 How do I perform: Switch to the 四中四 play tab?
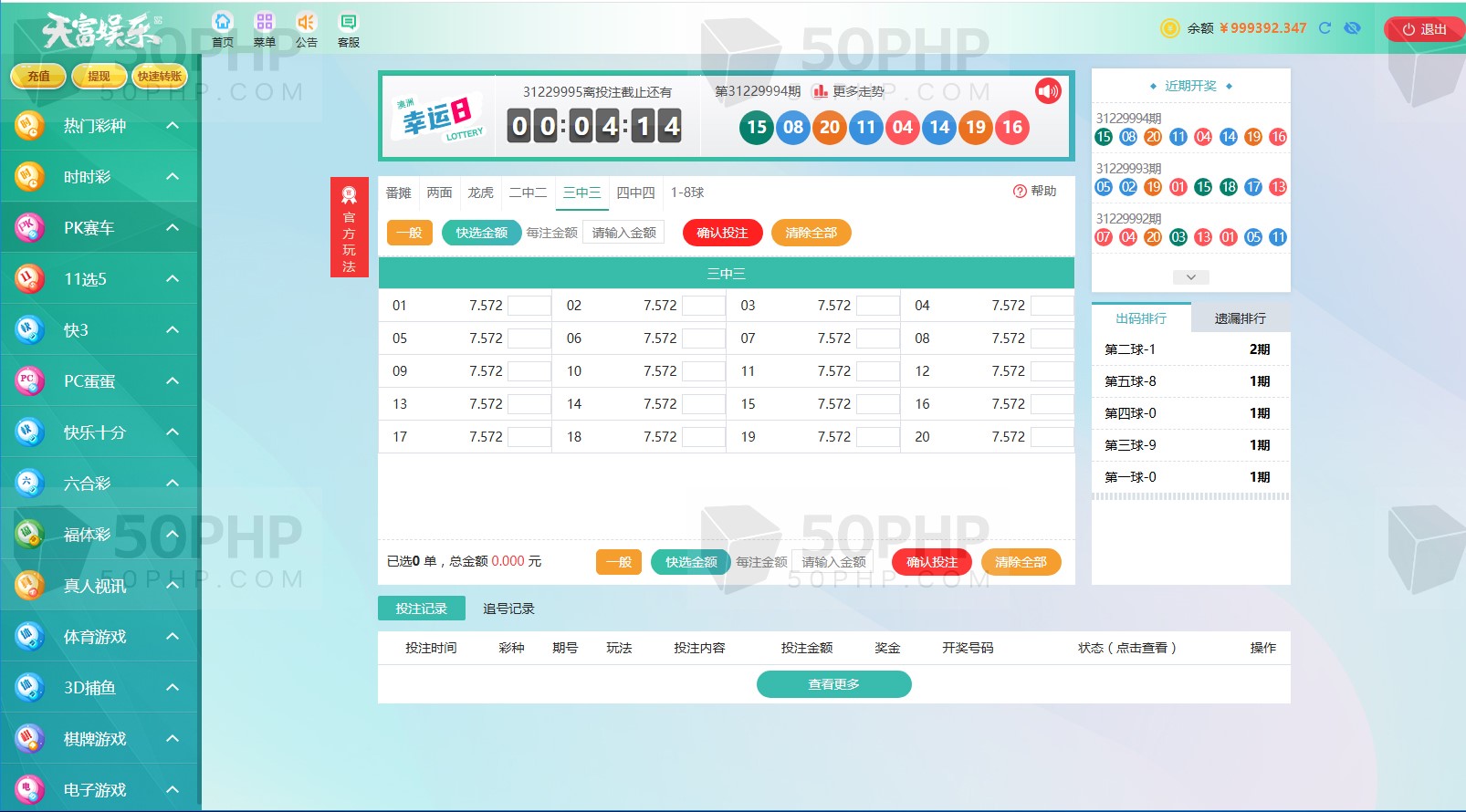(635, 193)
